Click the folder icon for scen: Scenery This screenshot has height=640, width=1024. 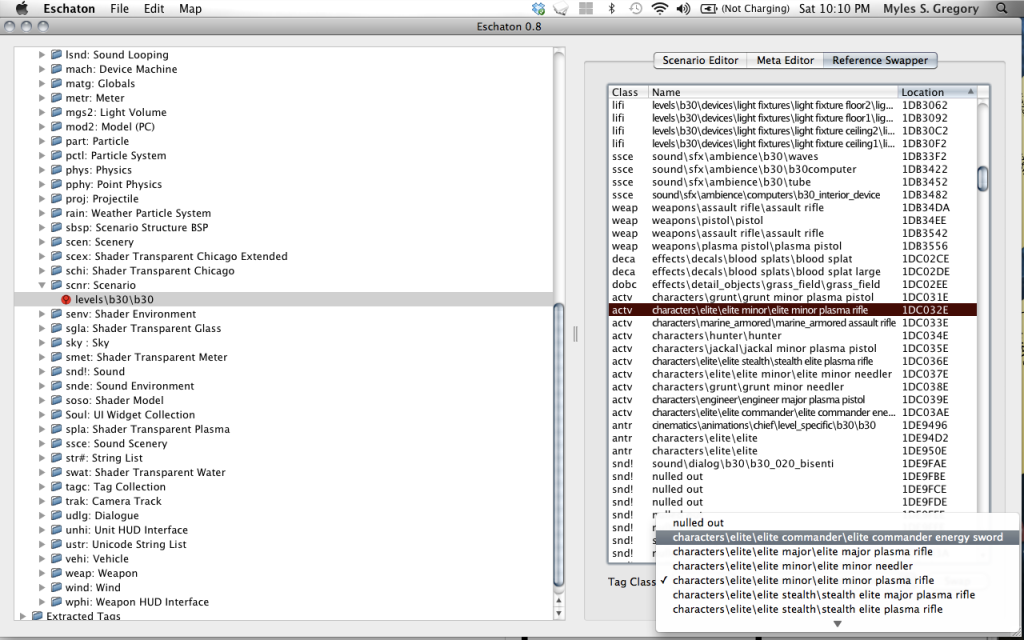tap(57, 242)
